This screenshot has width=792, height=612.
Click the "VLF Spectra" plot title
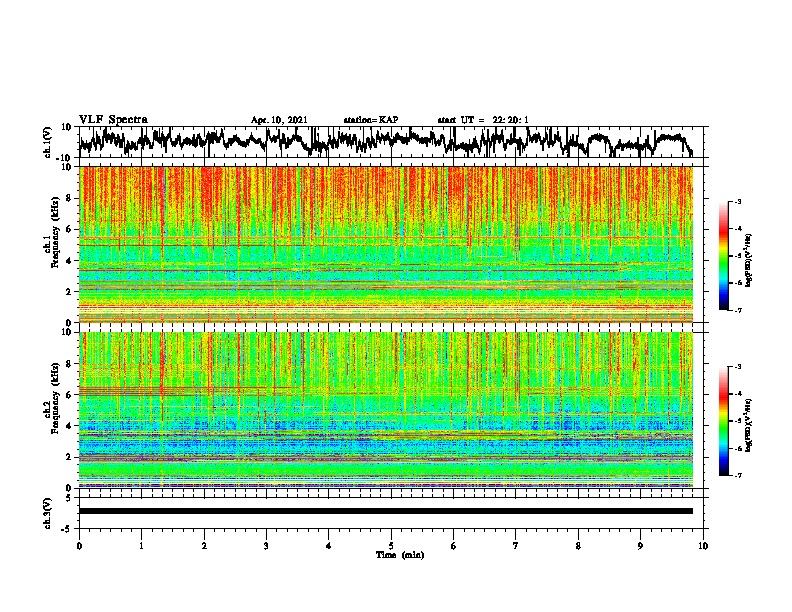click(113, 120)
